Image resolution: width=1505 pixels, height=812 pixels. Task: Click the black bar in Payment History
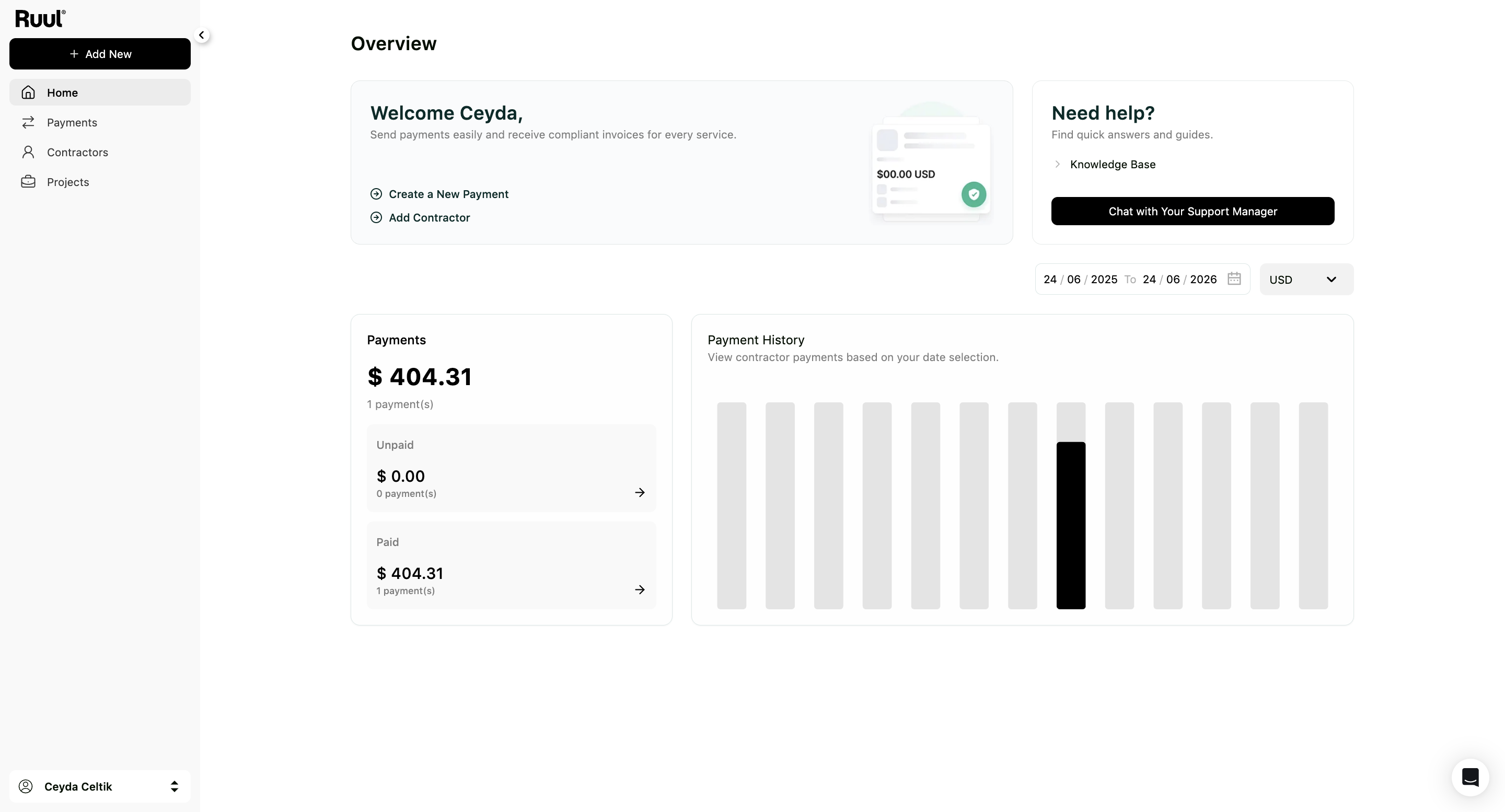click(1071, 525)
